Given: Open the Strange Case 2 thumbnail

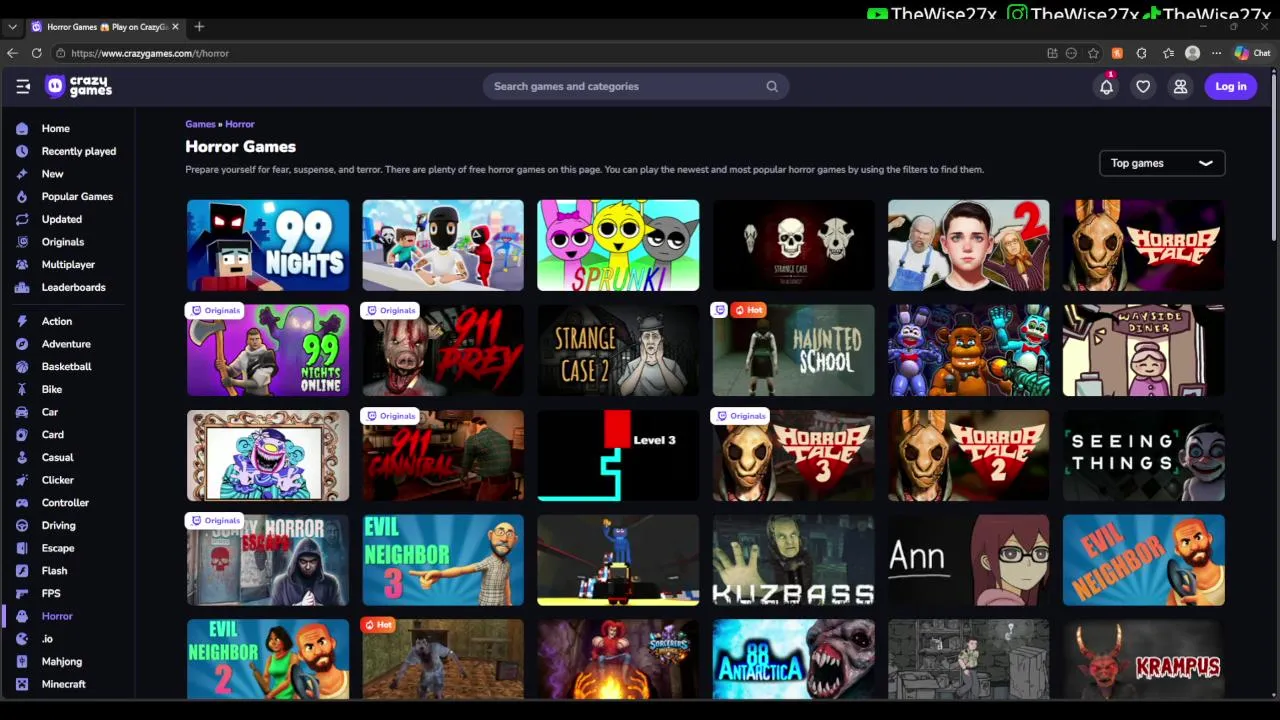Looking at the screenshot, I should (618, 350).
